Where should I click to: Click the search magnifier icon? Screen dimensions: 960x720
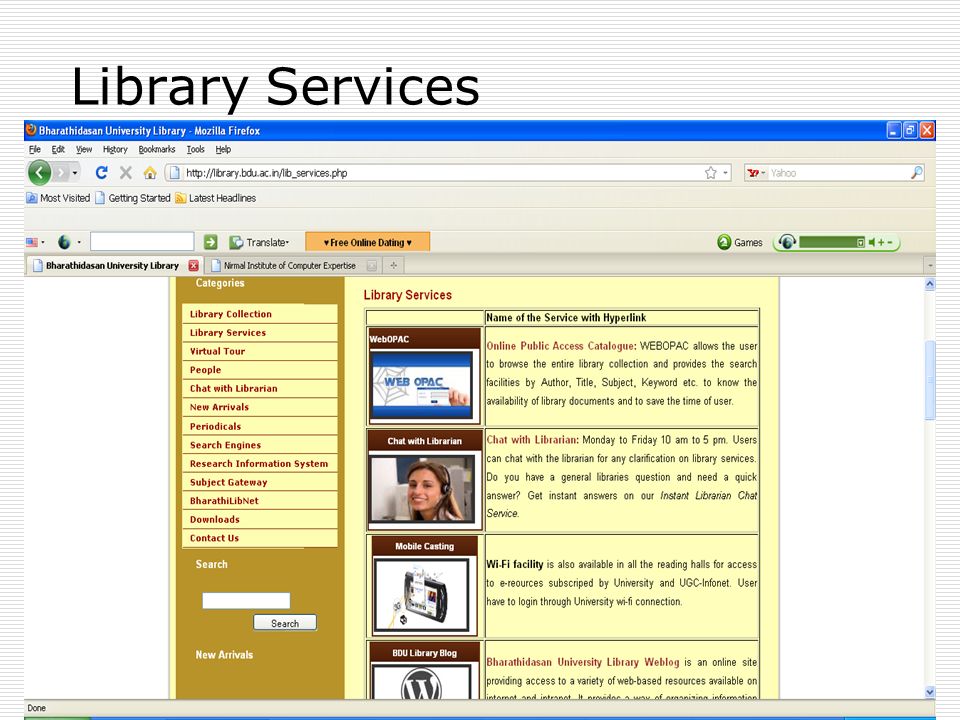[916, 173]
